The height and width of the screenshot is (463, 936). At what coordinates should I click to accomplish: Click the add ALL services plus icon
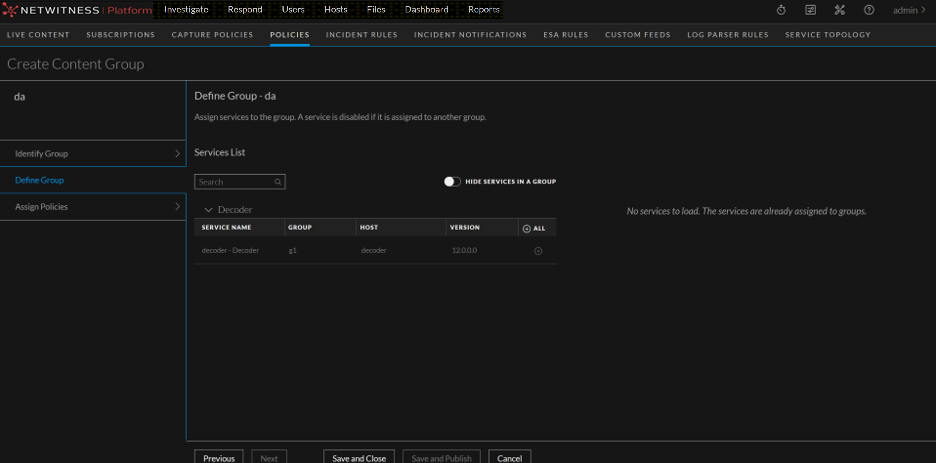coord(527,228)
